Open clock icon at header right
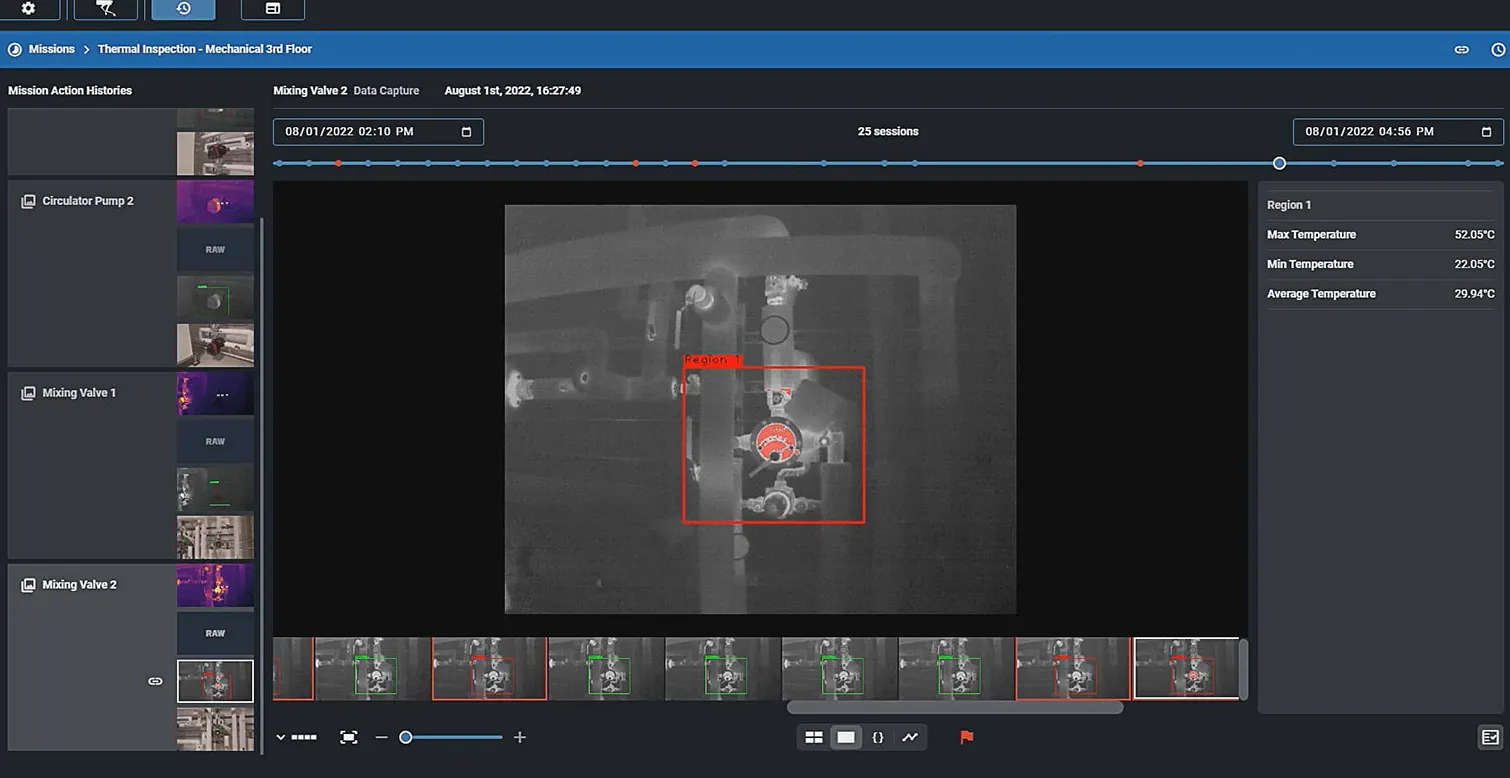 click(1497, 49)
